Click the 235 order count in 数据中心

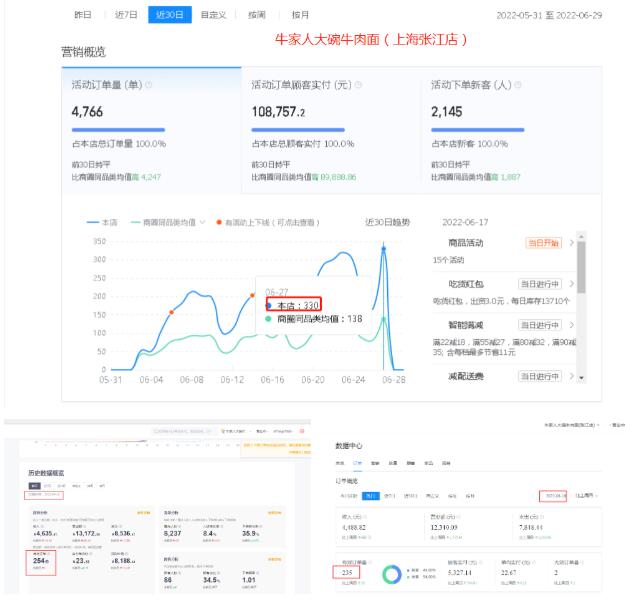point(347,573)
